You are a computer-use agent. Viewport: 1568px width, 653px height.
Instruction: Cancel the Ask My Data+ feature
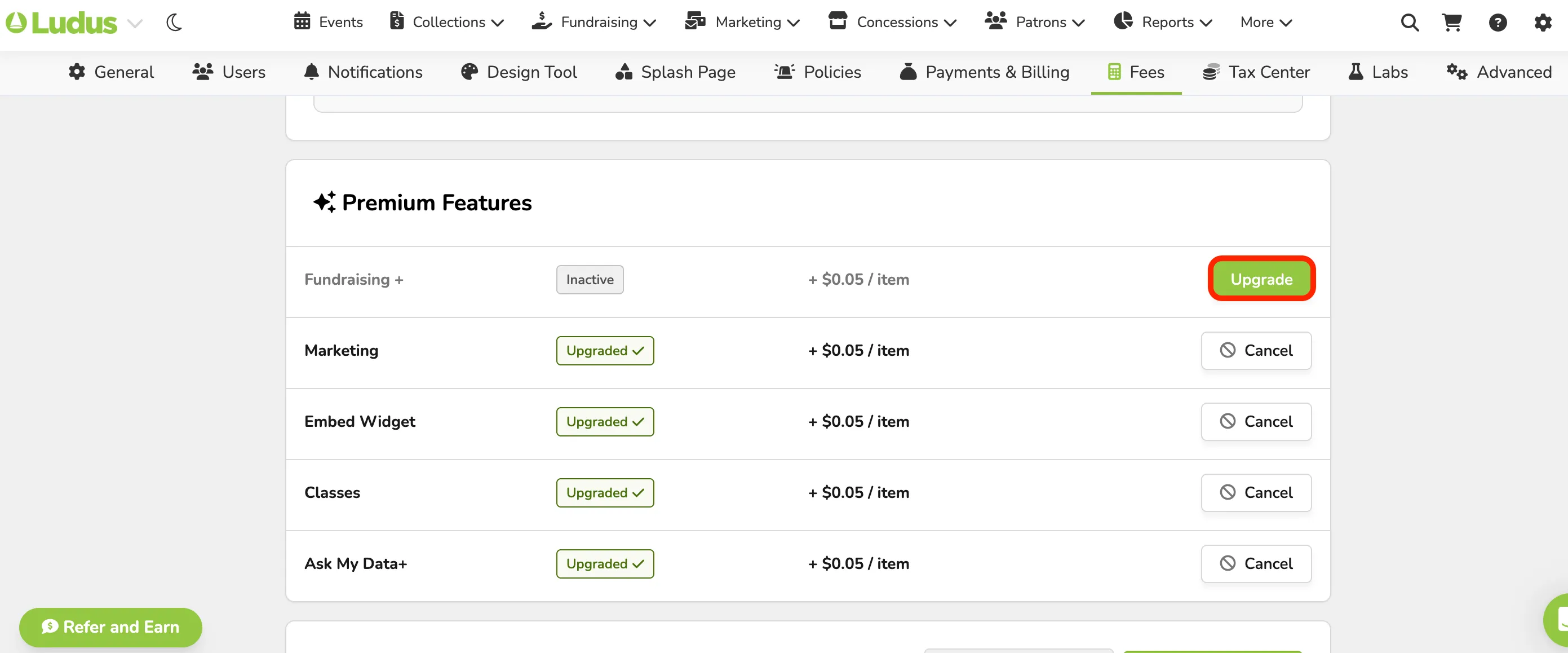point(1256,563)
